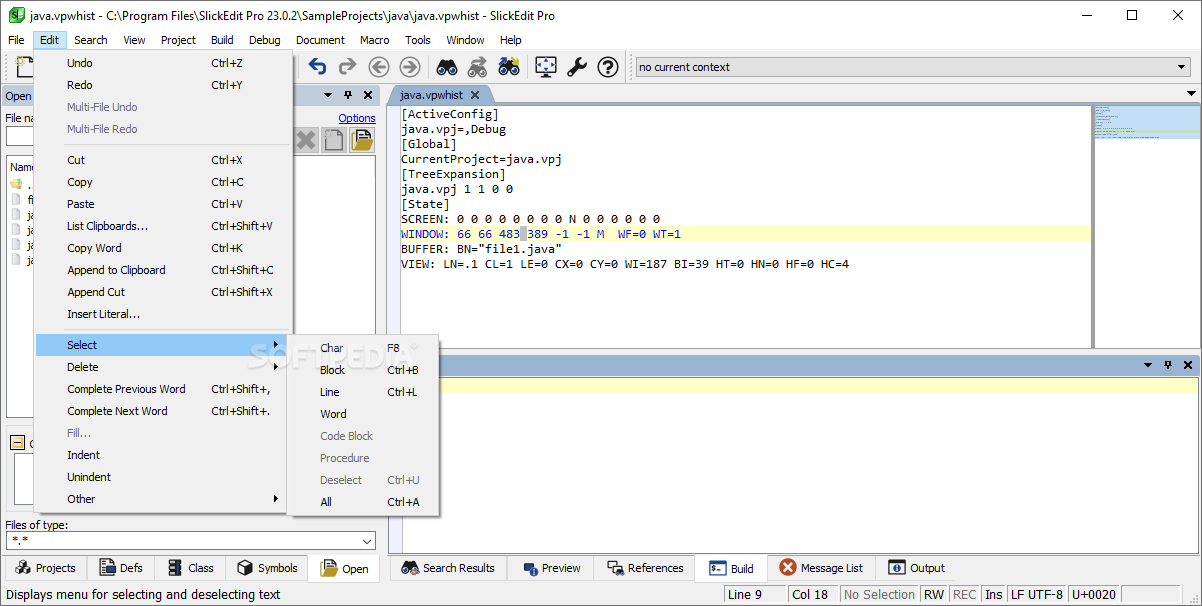The image size is (1202, 606).
Task: Switch to the Projects tab
Action: tap(45, 568)
